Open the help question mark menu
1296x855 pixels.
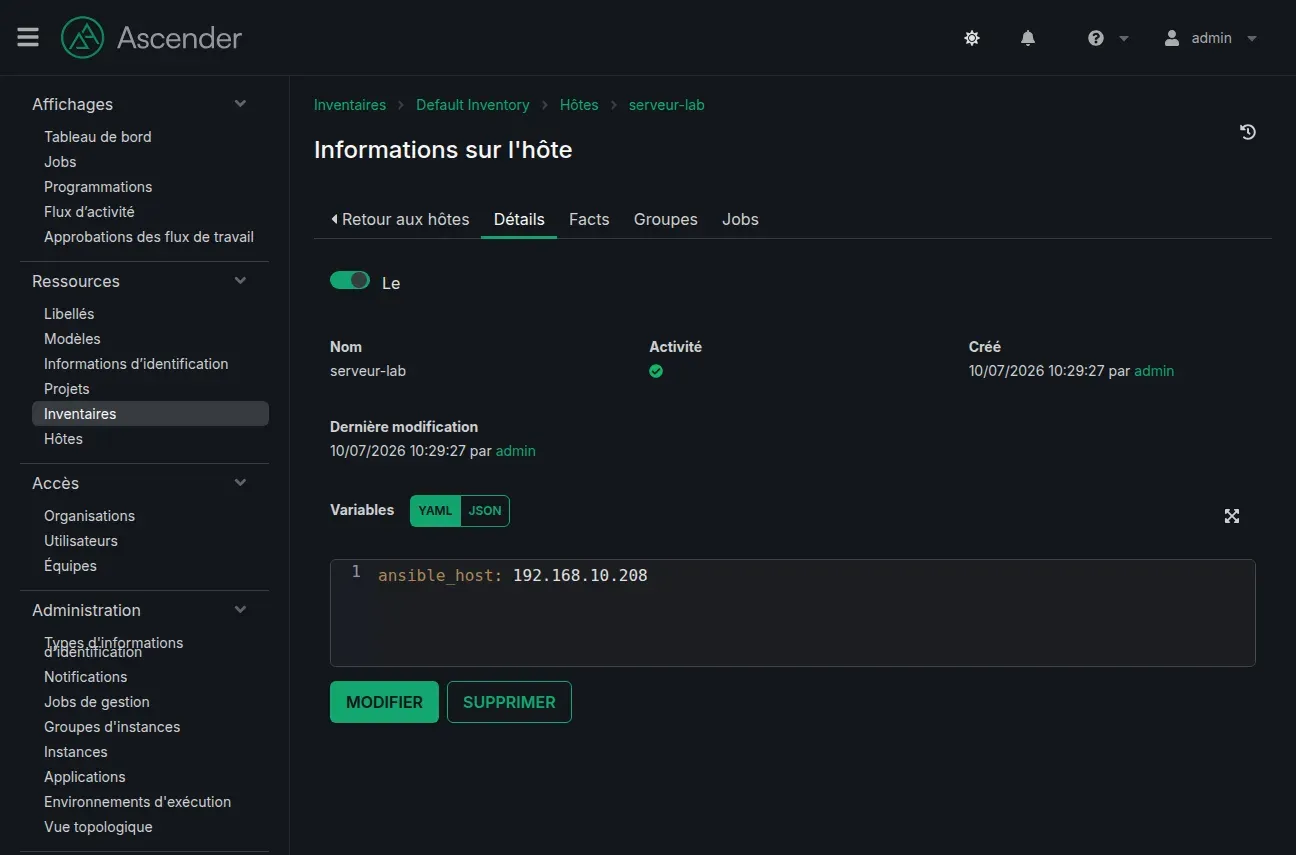point(1108,38)
